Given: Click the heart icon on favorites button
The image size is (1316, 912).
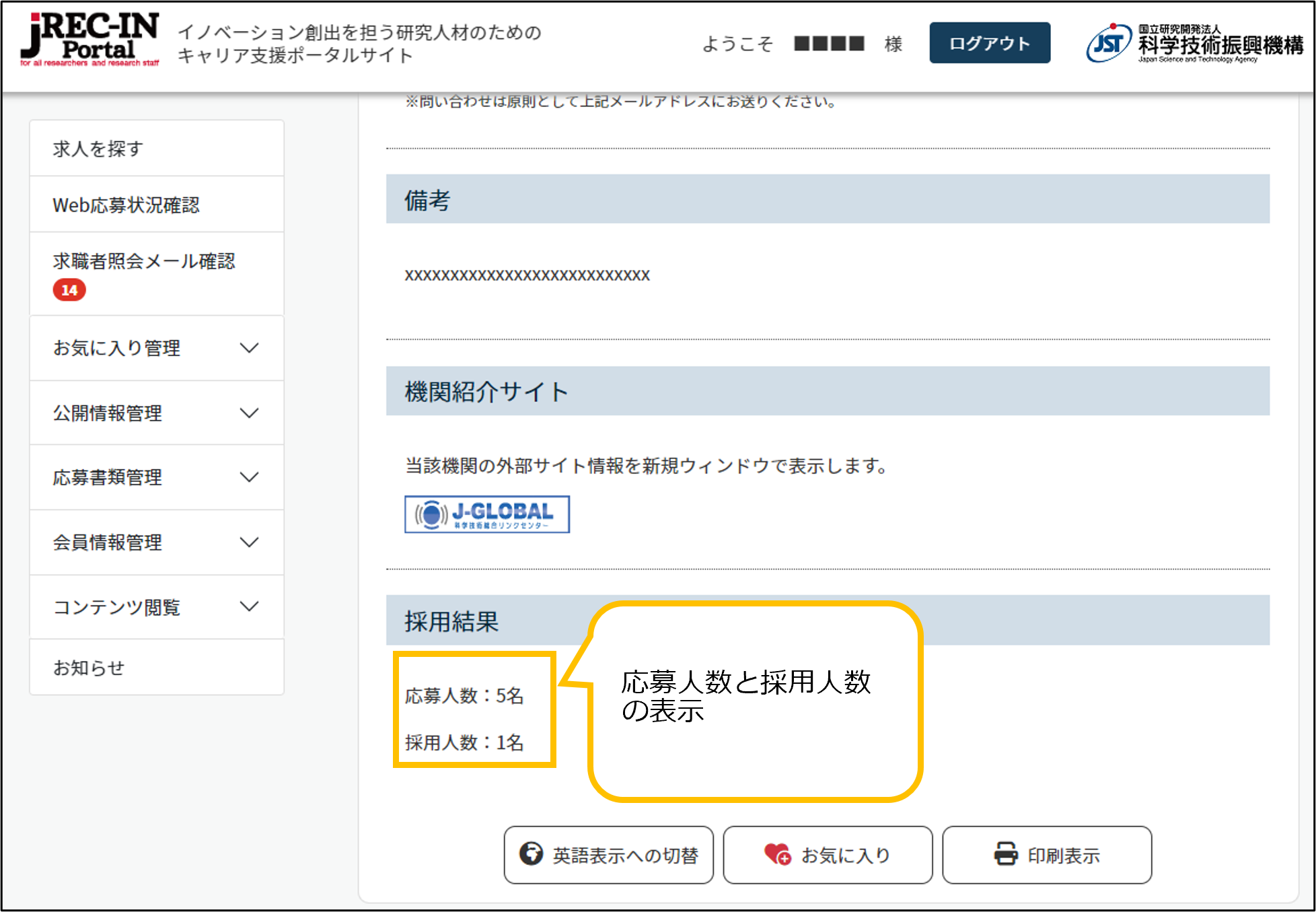Looking at the screenshot, I should [x=778, y=854].
